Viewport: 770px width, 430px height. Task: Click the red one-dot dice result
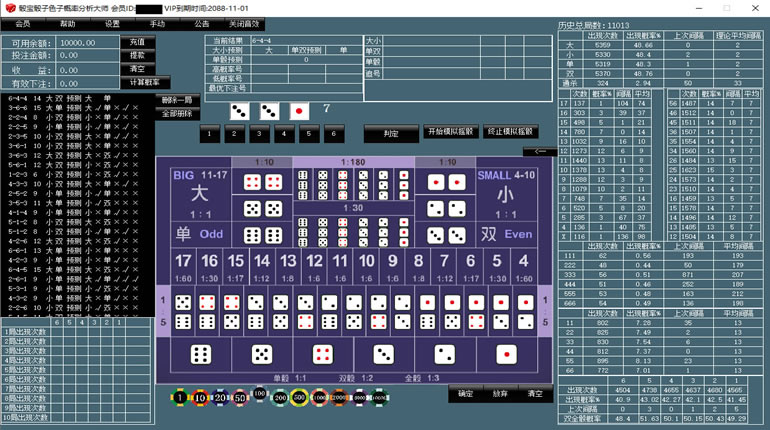coord(299,111)
